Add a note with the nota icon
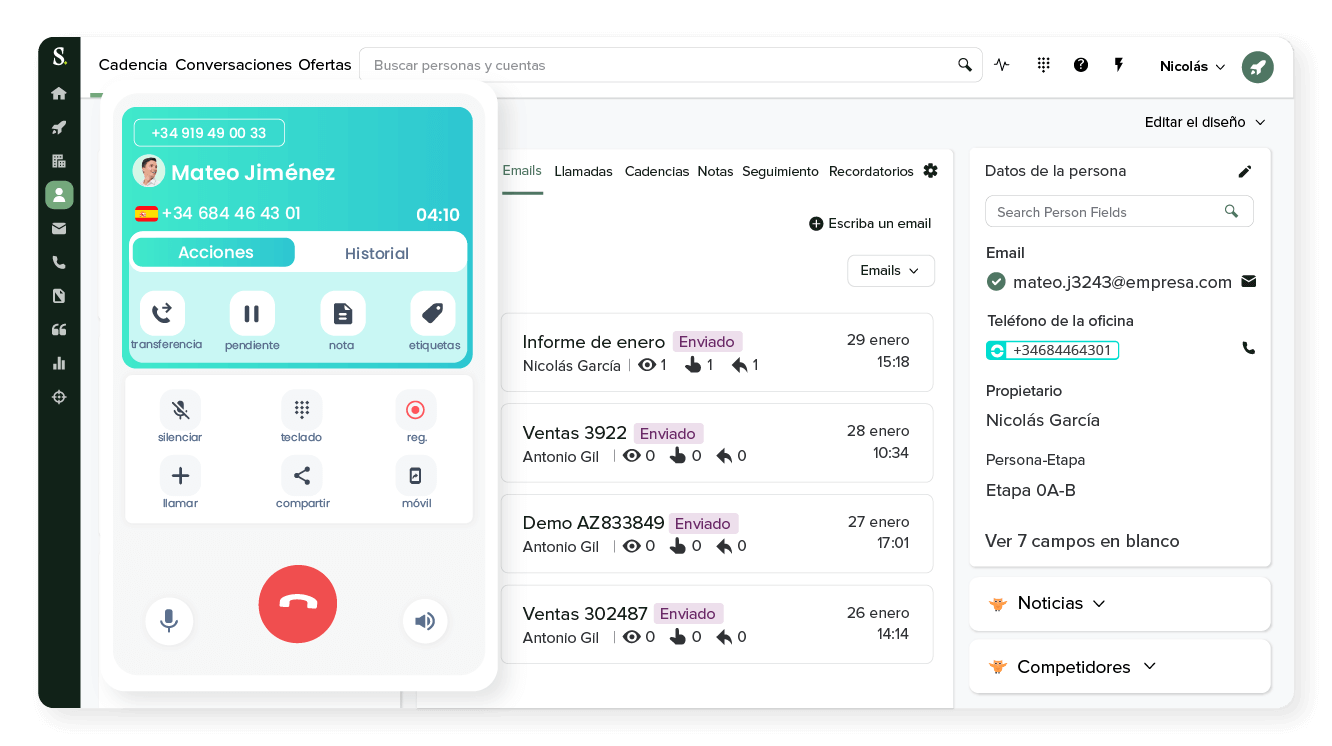Screen dimensions: 1332x746 tap(342, 314)
